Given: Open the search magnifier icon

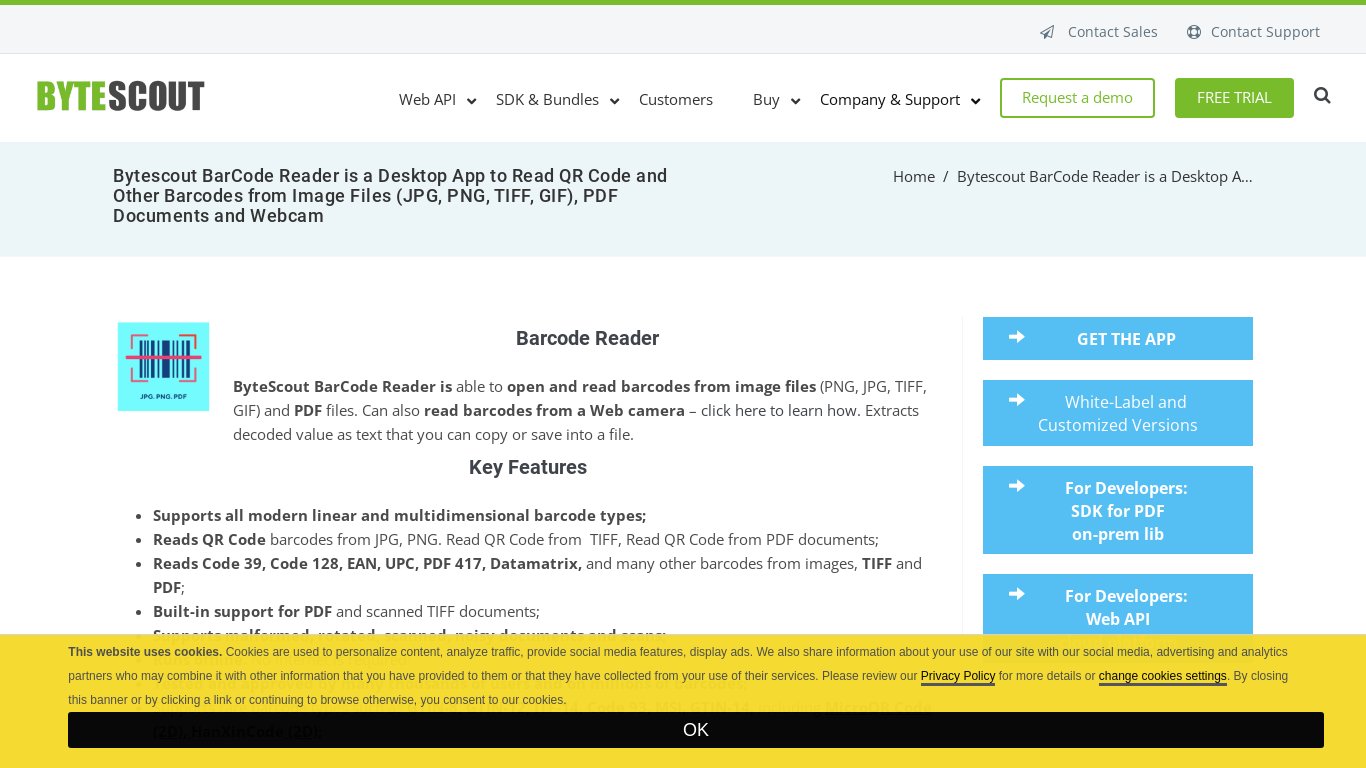Looking at the screenshot, I should click(x=1322, y=96).
